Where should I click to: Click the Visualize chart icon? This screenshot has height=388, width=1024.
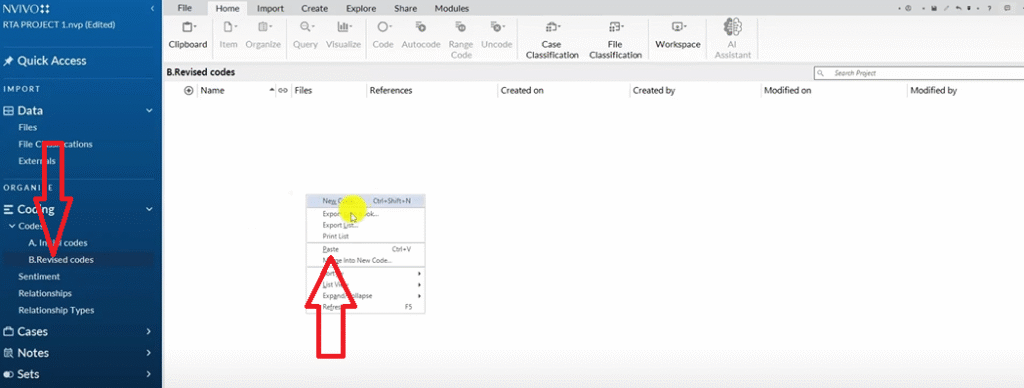[344, 27]
